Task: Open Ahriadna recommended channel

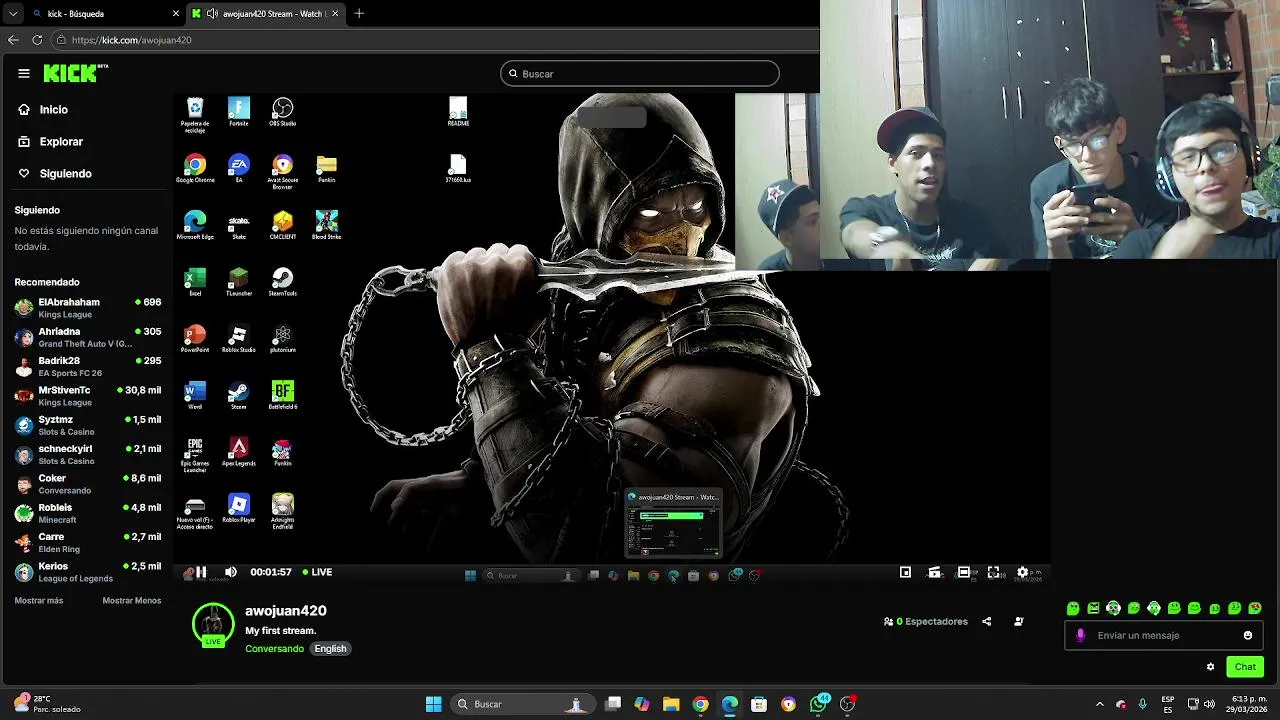Action: click(88, 337)
